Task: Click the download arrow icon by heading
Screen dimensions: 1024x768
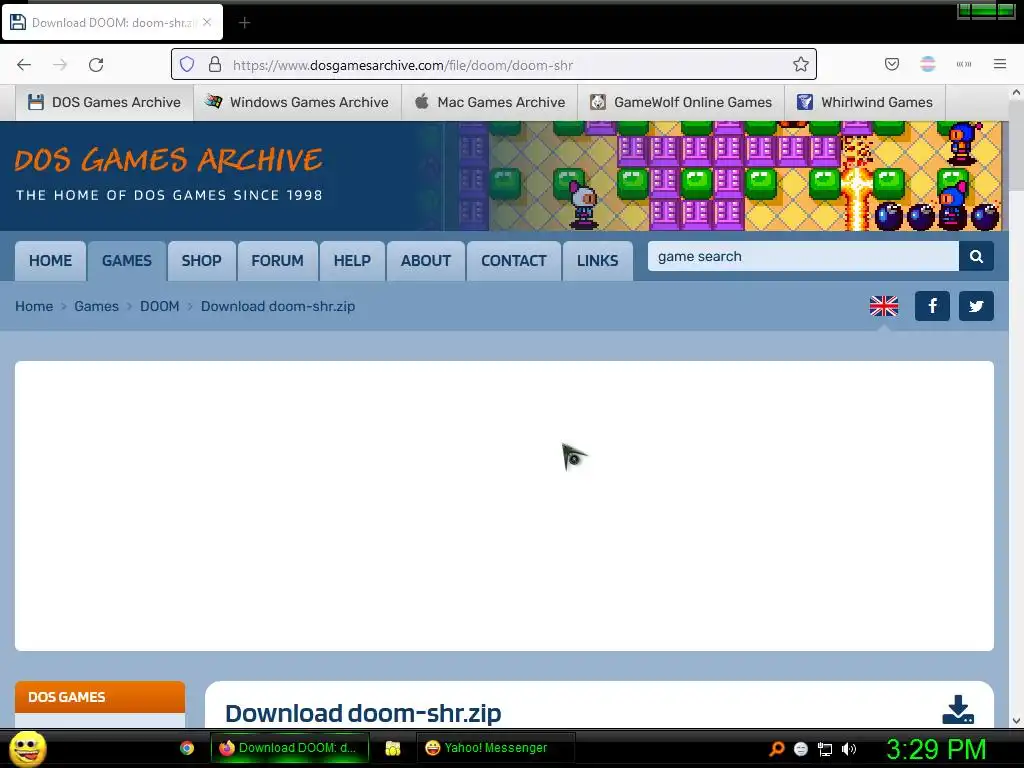Action: 958,710
